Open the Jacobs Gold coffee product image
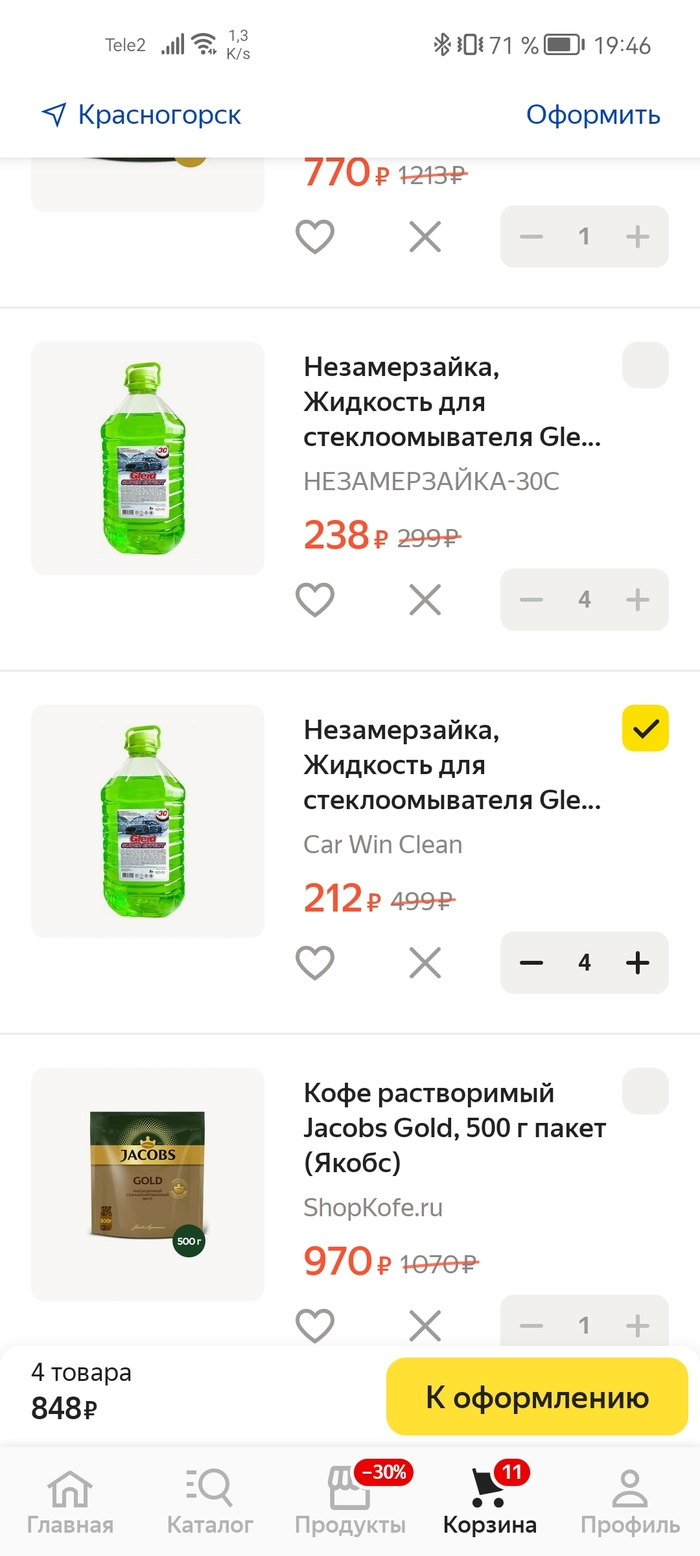 pos(148,1184)
